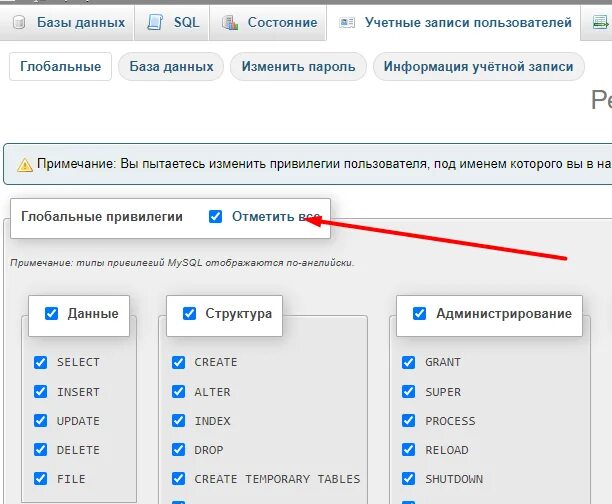Click the Администрирование group label
This screenshot has height=504, width=612.
(504, 313)
